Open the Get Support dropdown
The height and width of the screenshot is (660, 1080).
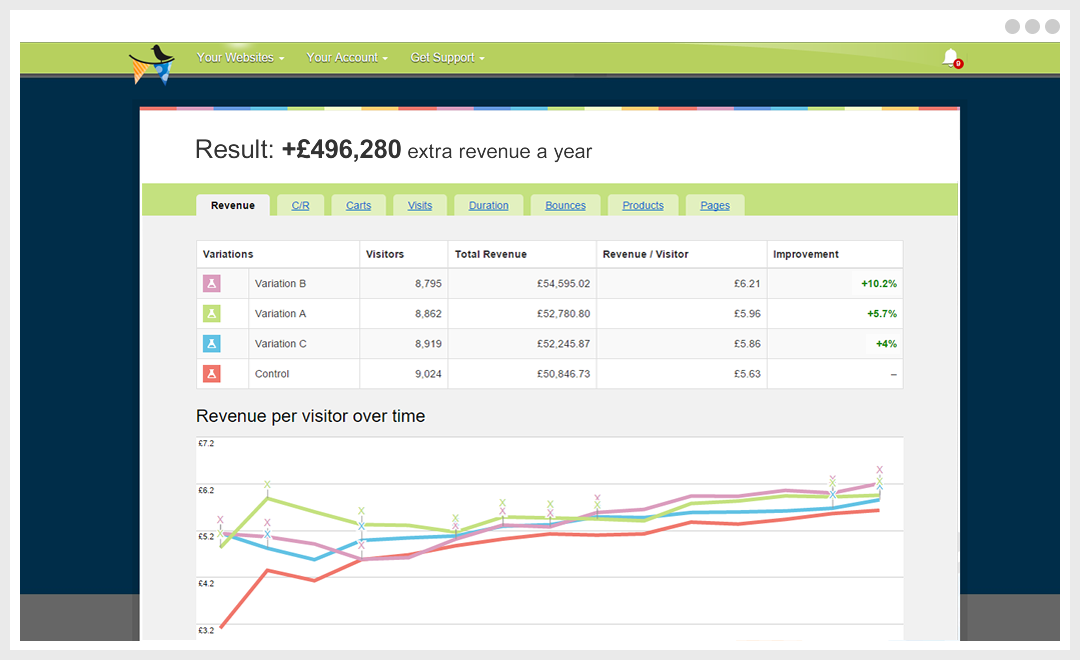(448, 58)
